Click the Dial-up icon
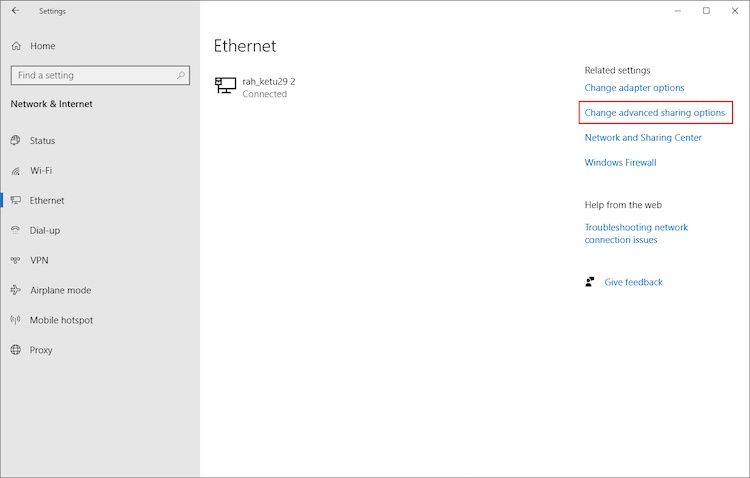Viewport: 750px width, 478px height. [x=16, y=230]
